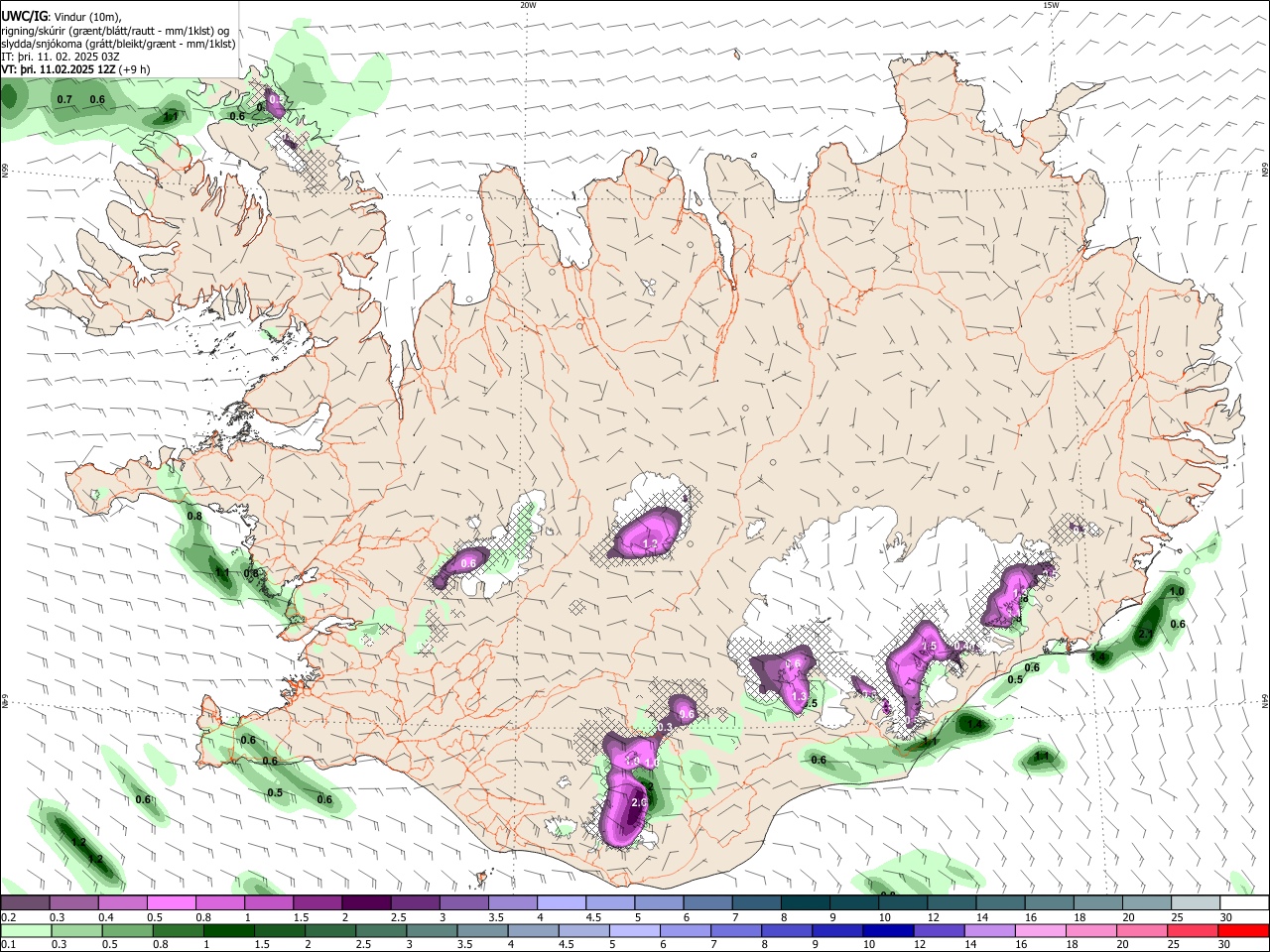Click the 'rigning/skúrir' legend description line

(115, 30)
